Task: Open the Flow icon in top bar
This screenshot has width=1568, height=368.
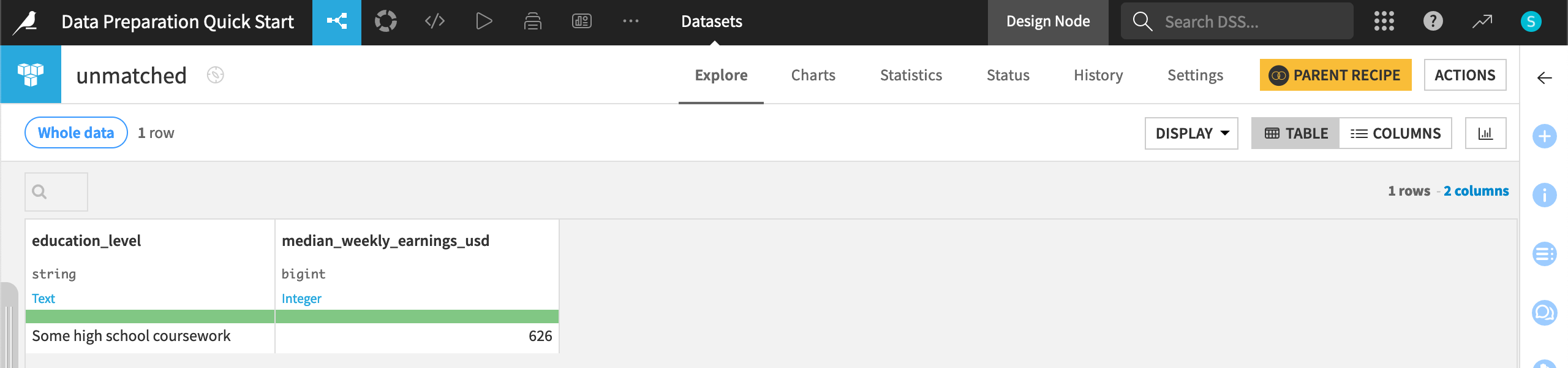Action: coord(337,22)
